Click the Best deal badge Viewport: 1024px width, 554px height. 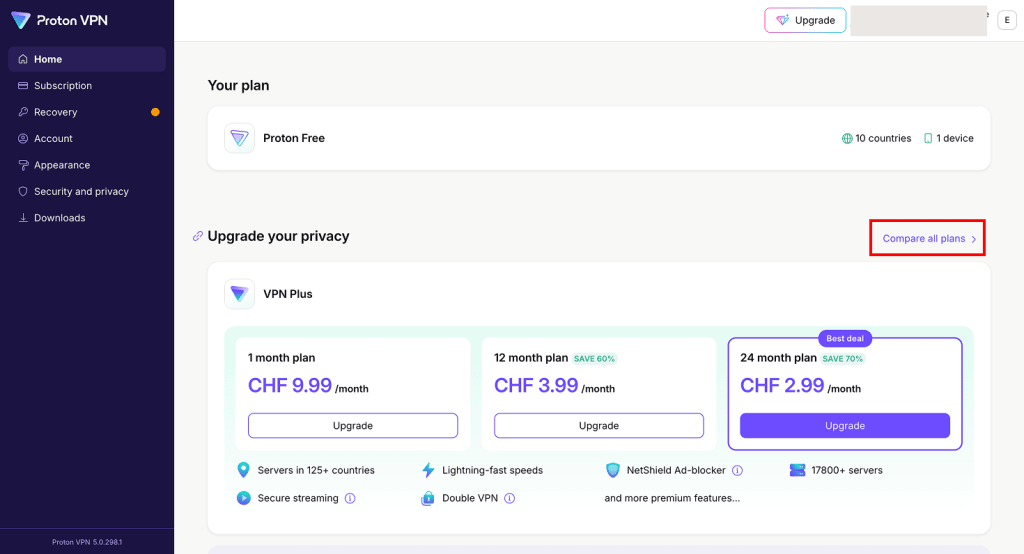pos(845,338)
